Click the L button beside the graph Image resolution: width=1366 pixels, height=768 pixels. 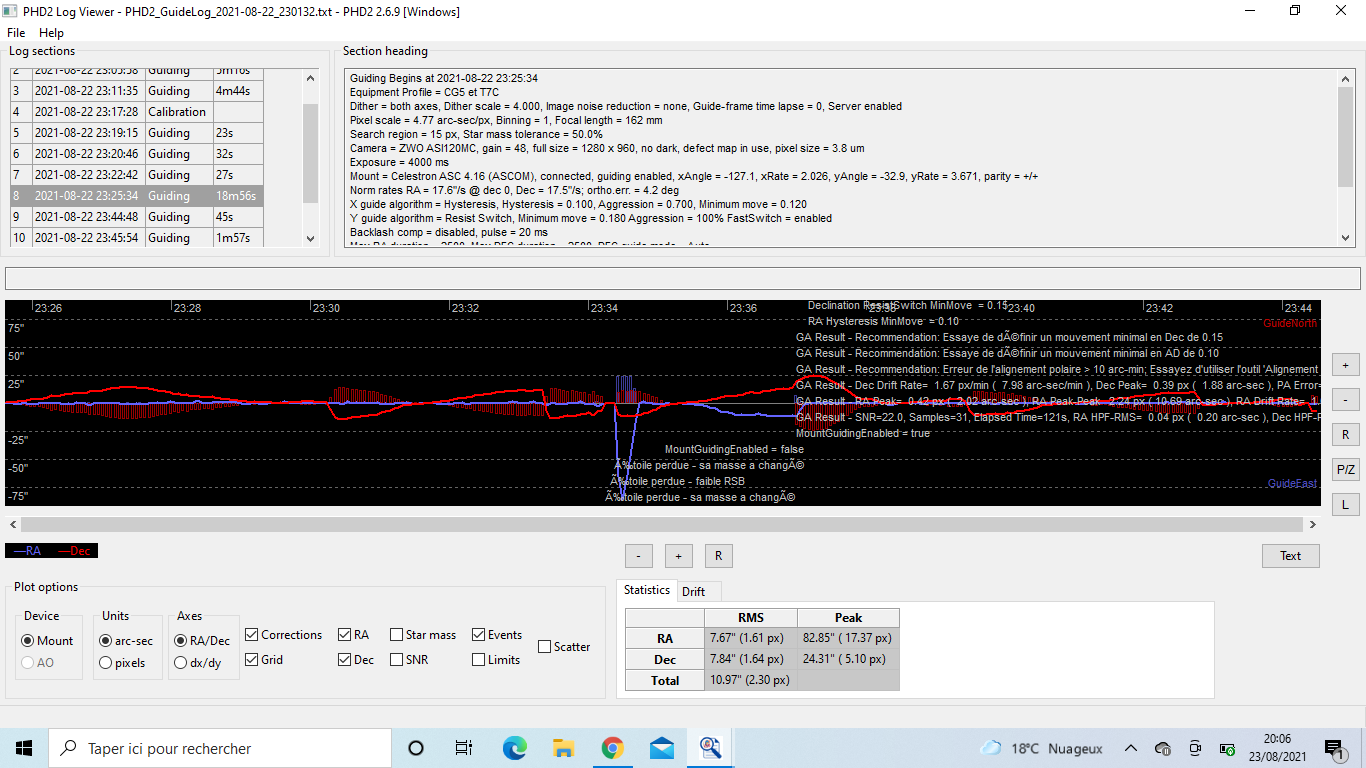point(1345,505)
